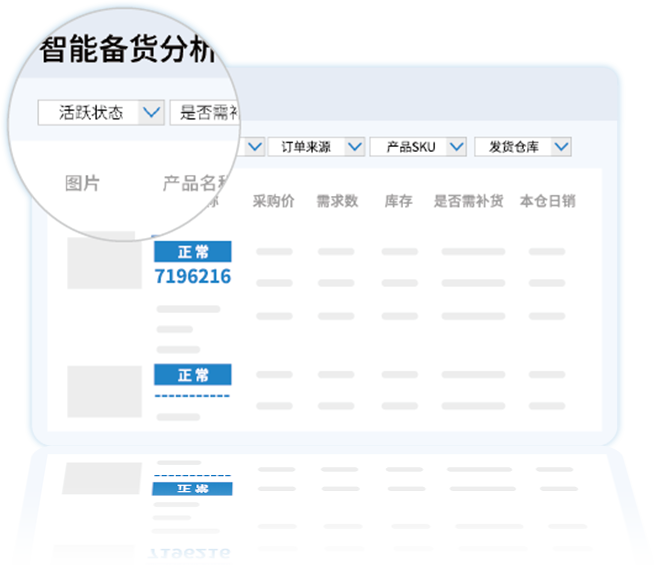Click the 是否需补货 column header

click(468, 201)
